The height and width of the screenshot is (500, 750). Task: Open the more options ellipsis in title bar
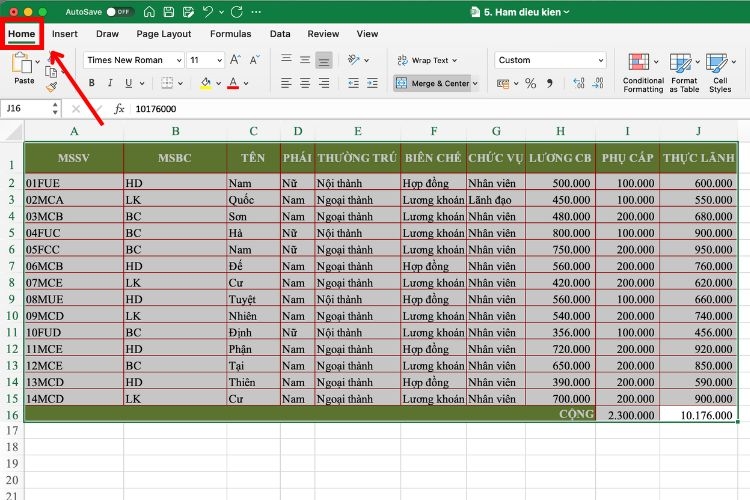256,12
